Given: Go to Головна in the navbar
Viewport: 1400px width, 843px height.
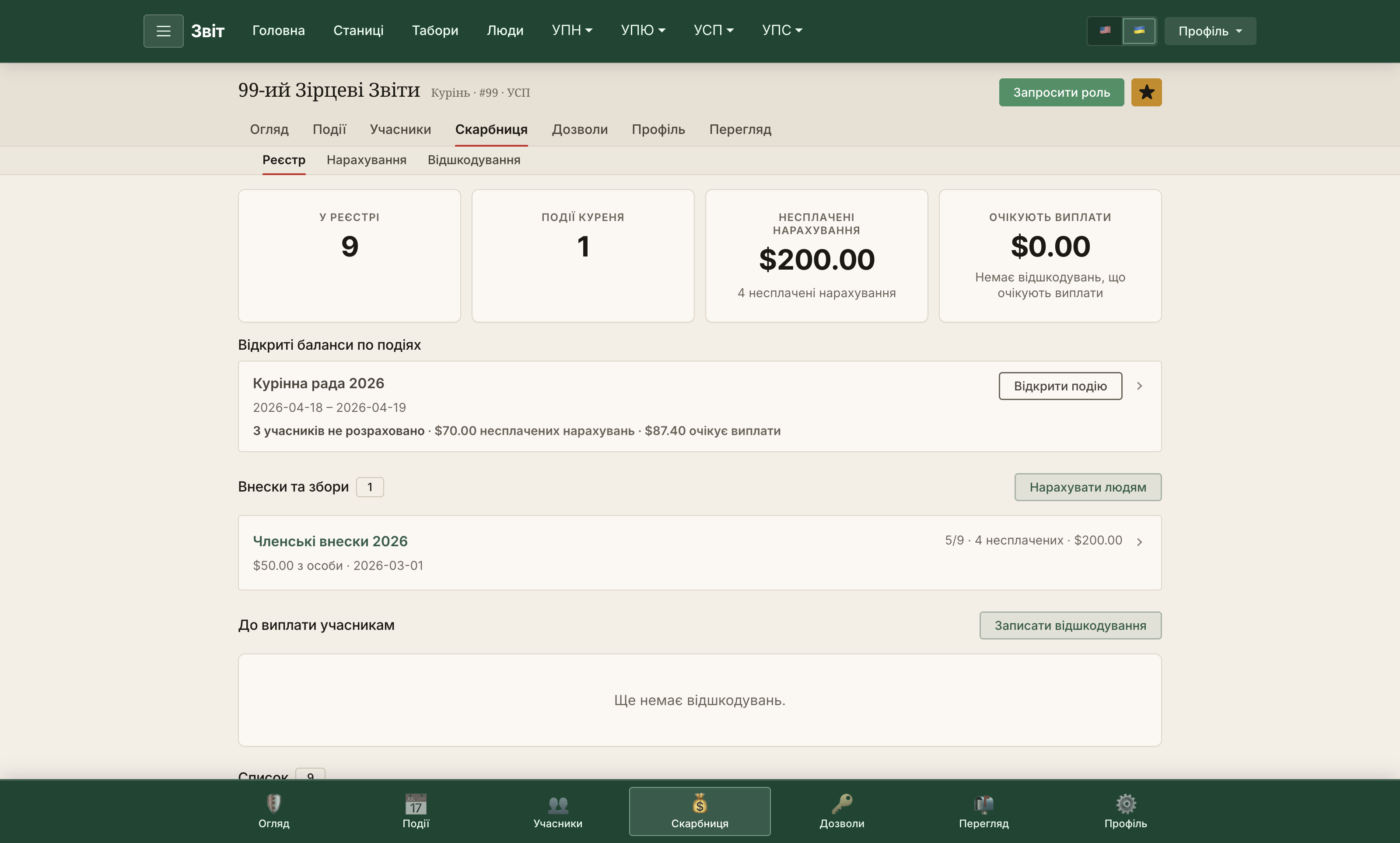Looking at the screenshot, I should [x=278, y=30].
